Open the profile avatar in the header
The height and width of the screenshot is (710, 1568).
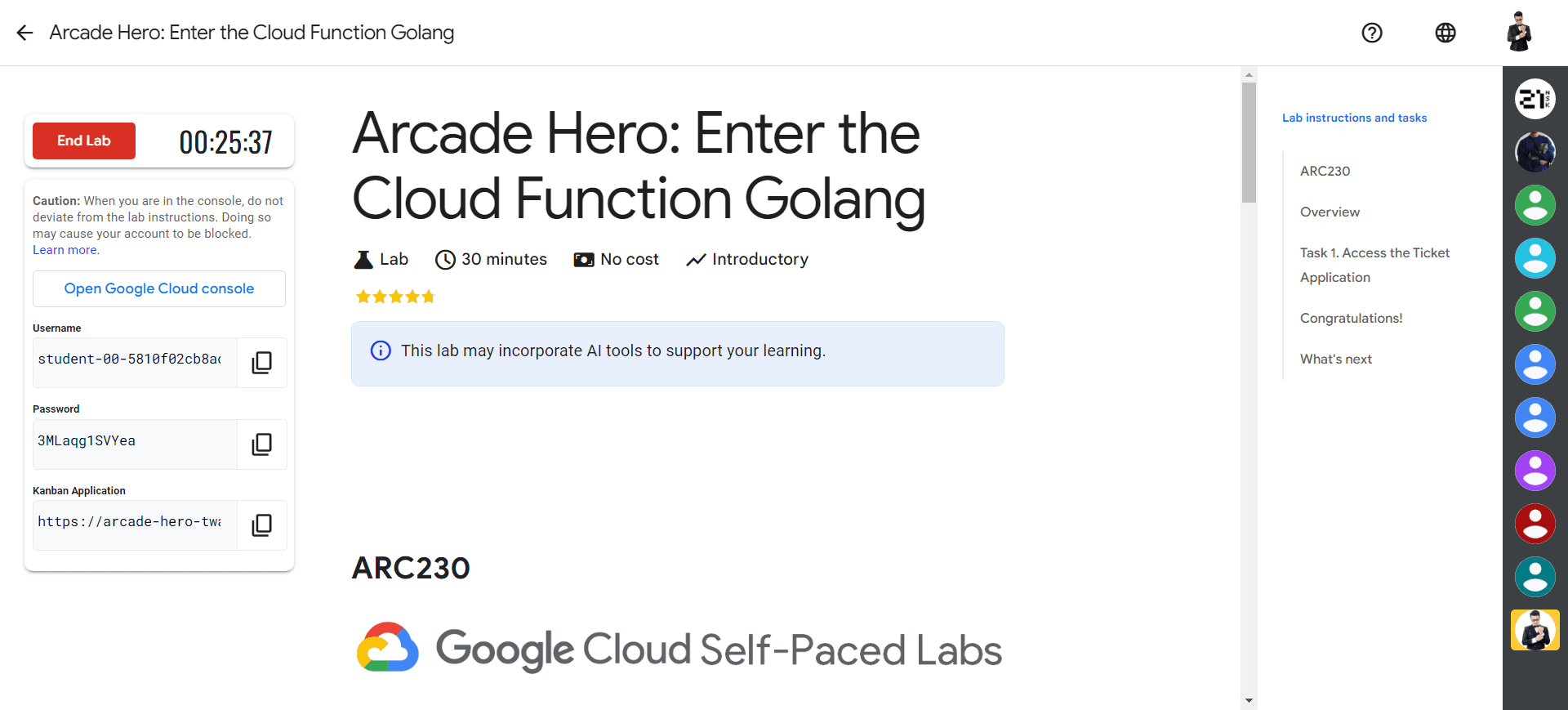(1519, 33)
